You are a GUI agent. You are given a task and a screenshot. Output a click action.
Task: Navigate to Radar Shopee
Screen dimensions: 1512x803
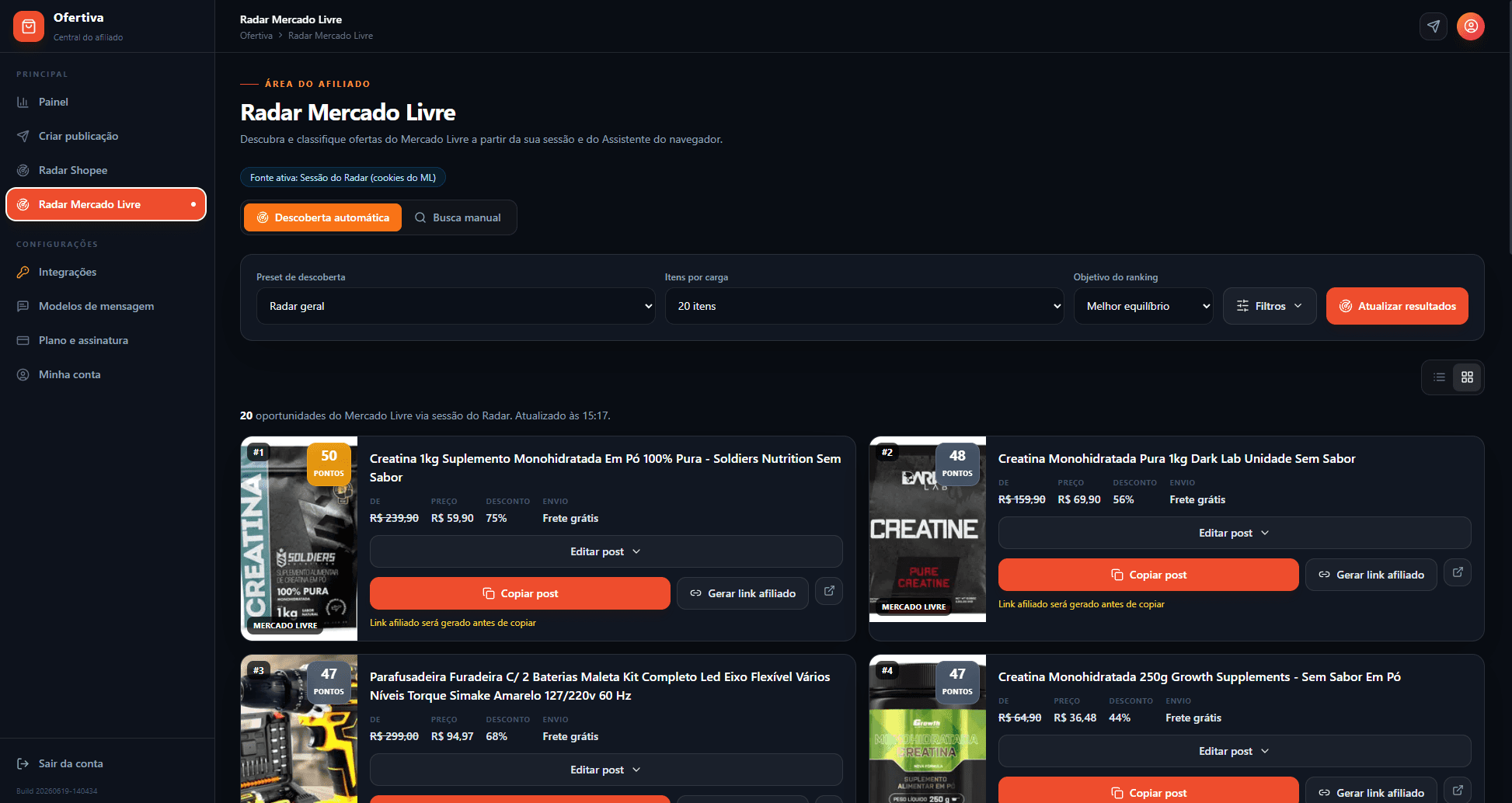pyautogui.click(x=106, y=170)
